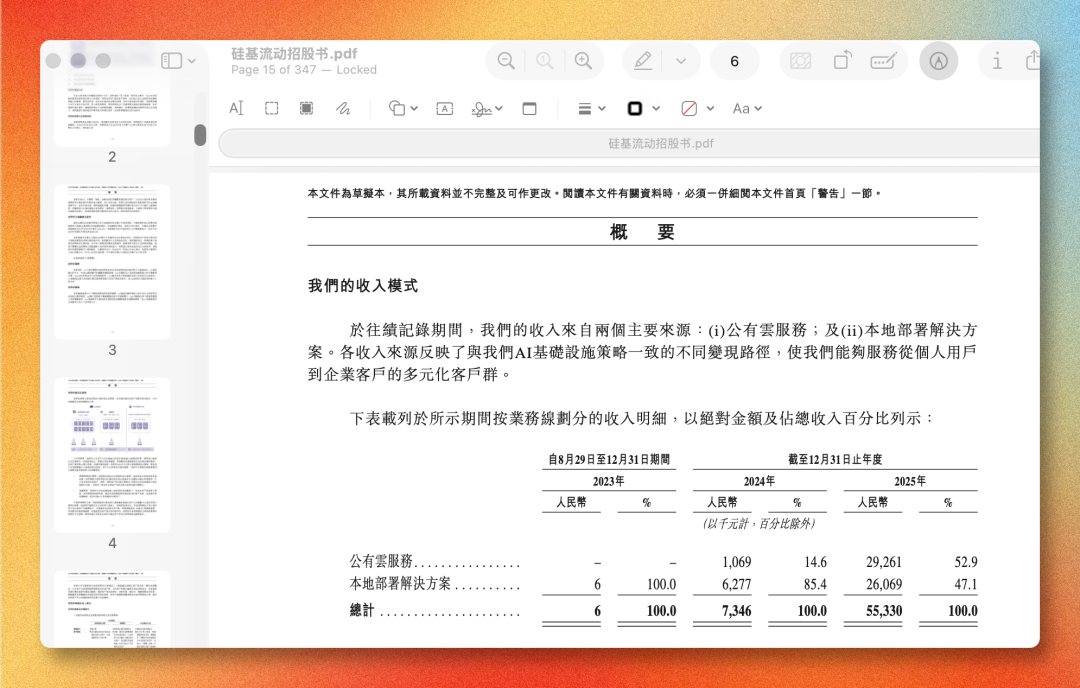Image resolution: width=1080 pixels, height=688 pixels.
Task: Choose the Redact Selection tool
Action: point(307,108)
